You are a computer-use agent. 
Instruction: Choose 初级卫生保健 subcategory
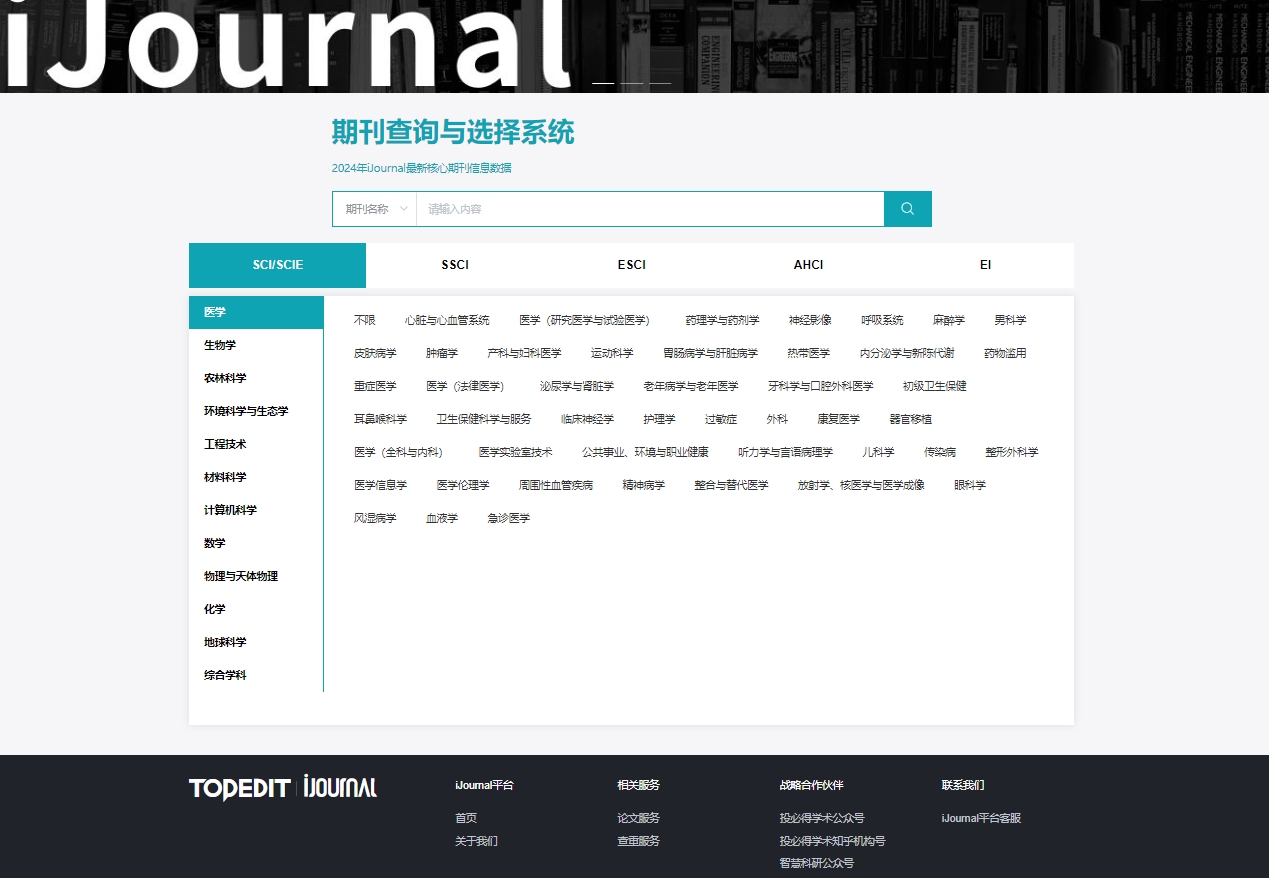click(x=934, y=386)
